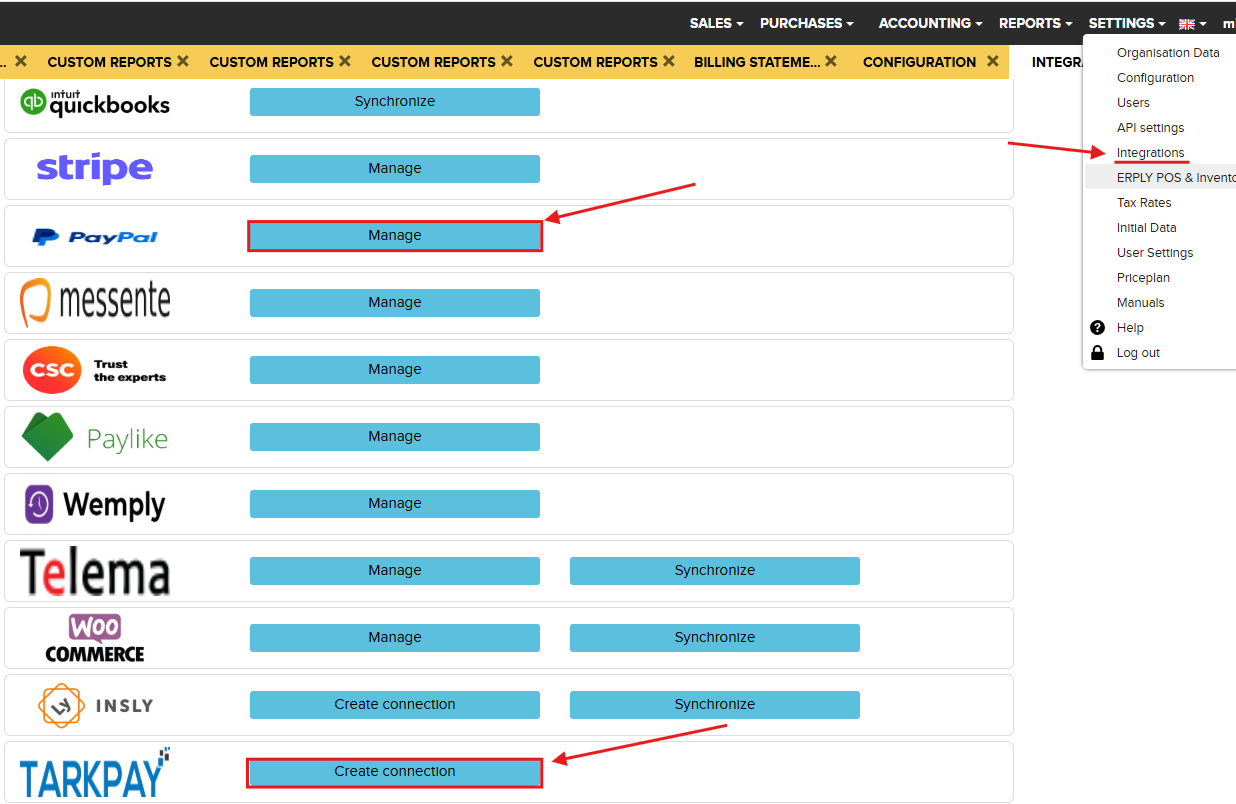Close the Billing Statement tab
The image size is (1236, 804).
831,61
